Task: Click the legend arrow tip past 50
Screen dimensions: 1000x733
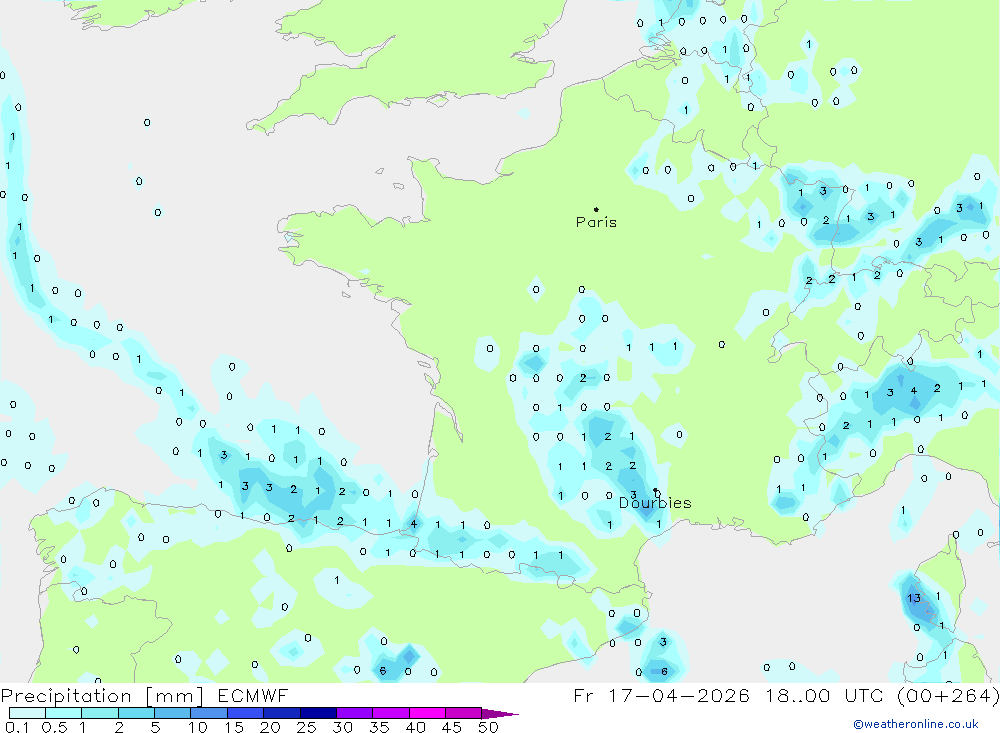Action: pos(501,713)
